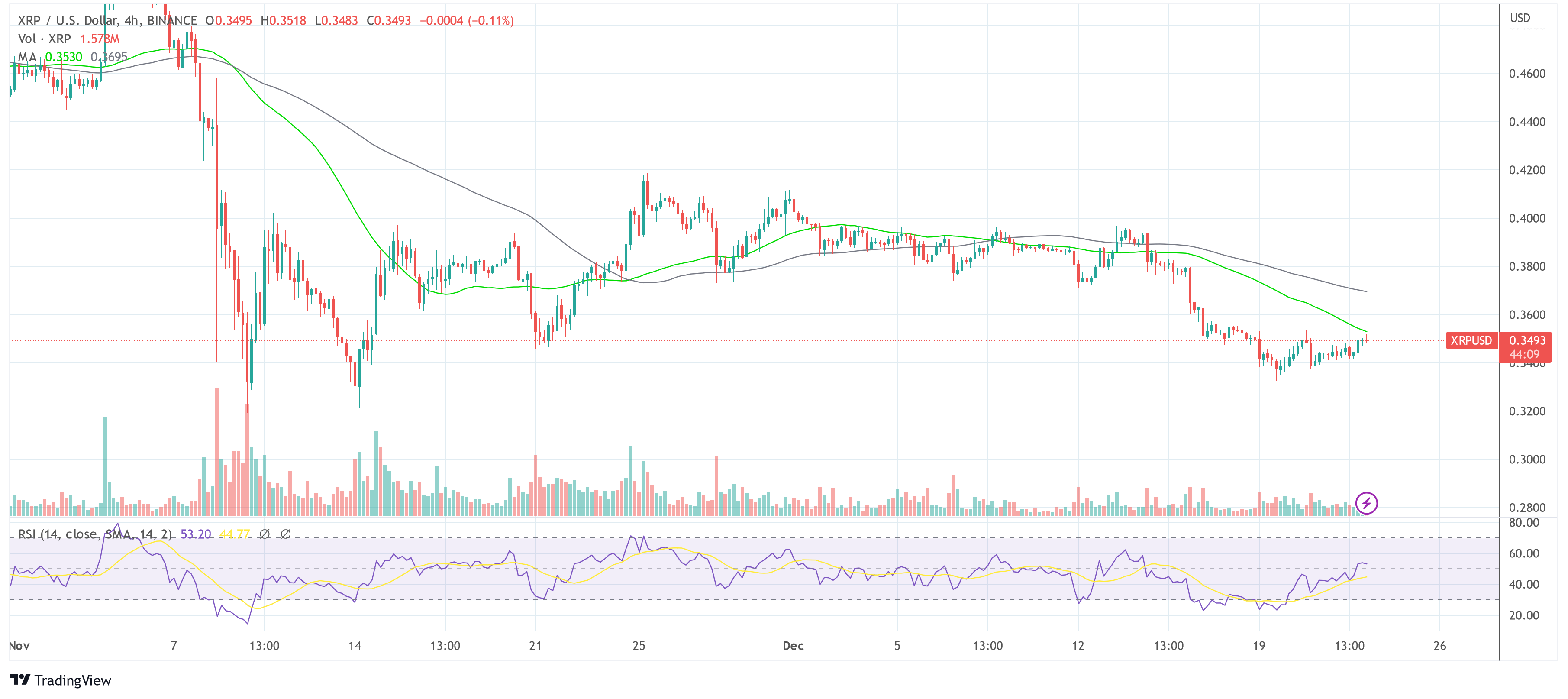This screenshot has width=1568, height=699.
Task: Click the 25 date label on time axis
Action: [x=639, y=645]
